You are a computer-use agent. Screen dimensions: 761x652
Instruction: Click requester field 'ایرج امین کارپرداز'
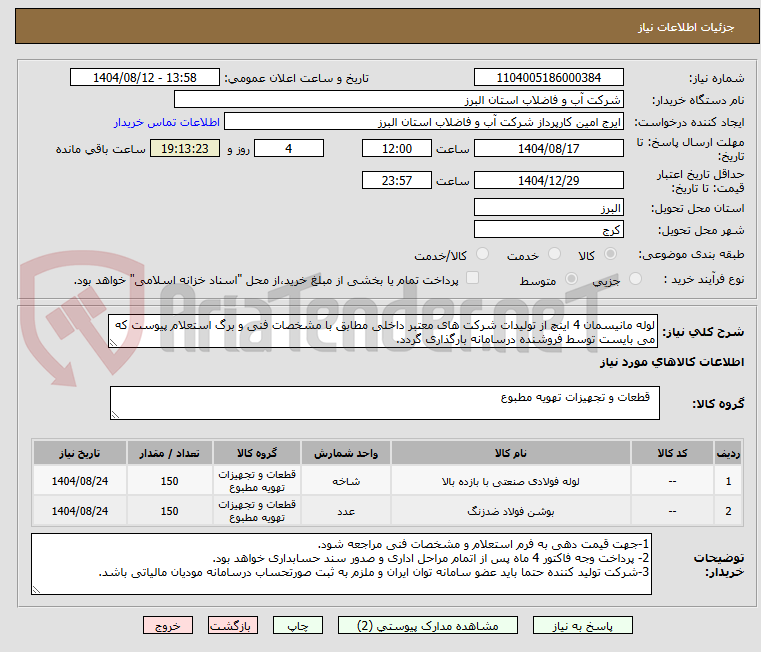pos(424,122)
